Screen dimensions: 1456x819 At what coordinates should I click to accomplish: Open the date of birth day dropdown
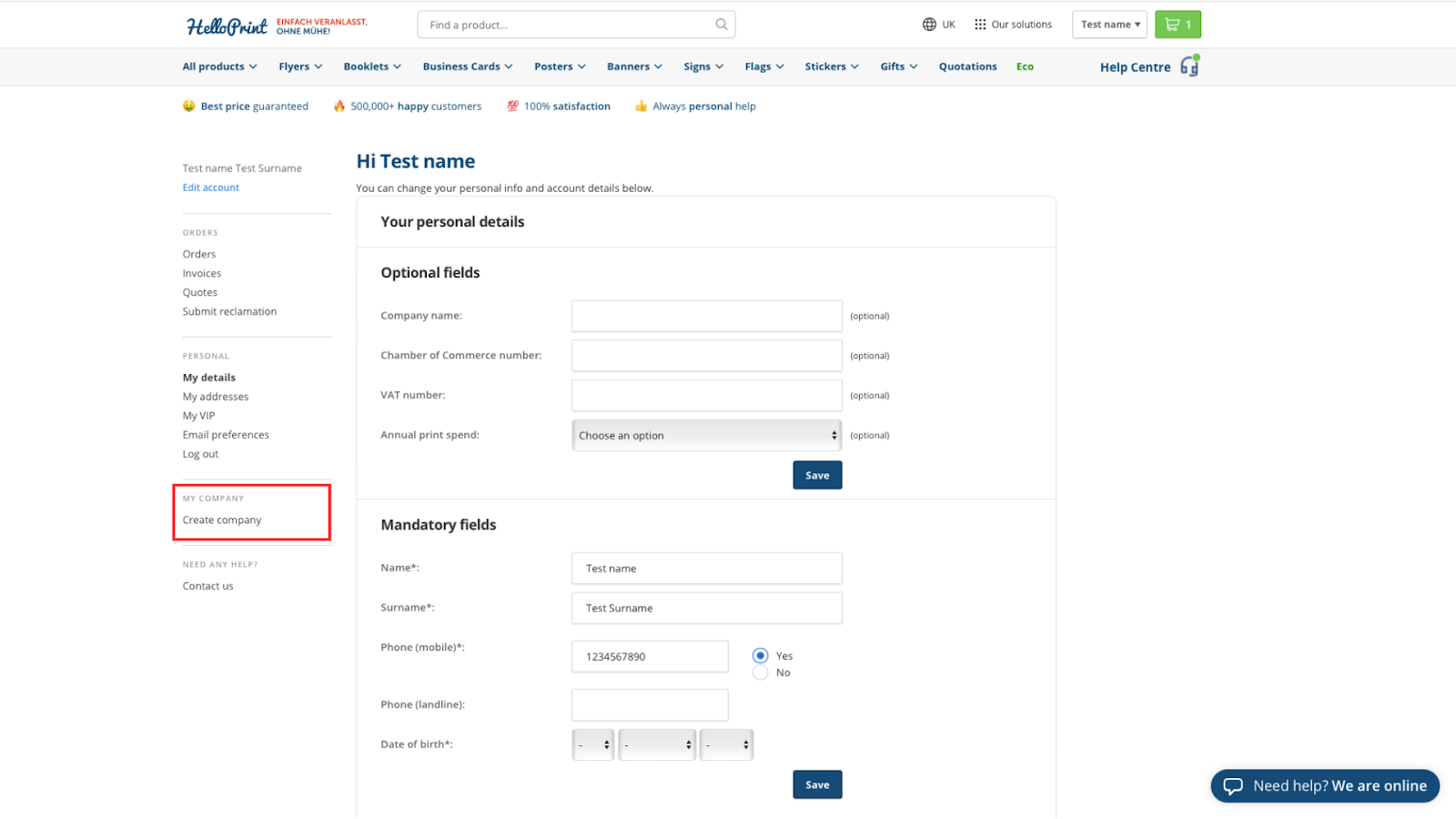593,744
